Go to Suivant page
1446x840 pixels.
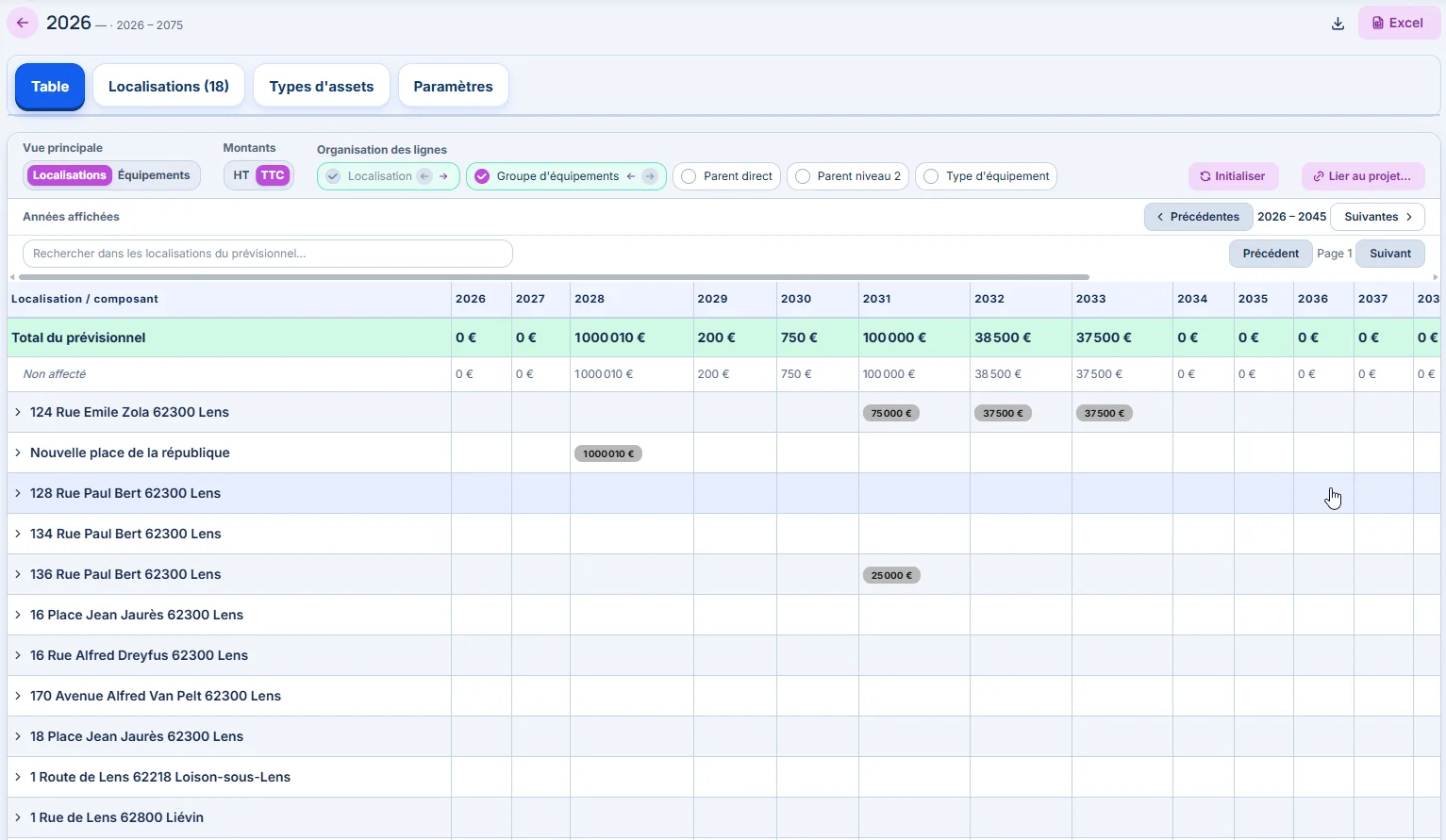(x=1390, y=254)
